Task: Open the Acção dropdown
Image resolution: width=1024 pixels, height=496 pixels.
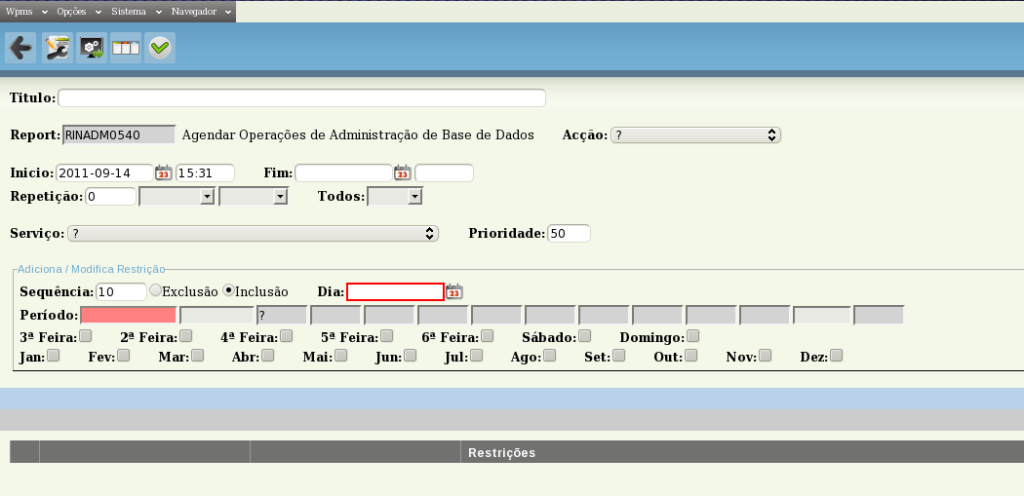Action: coord(696,135)
